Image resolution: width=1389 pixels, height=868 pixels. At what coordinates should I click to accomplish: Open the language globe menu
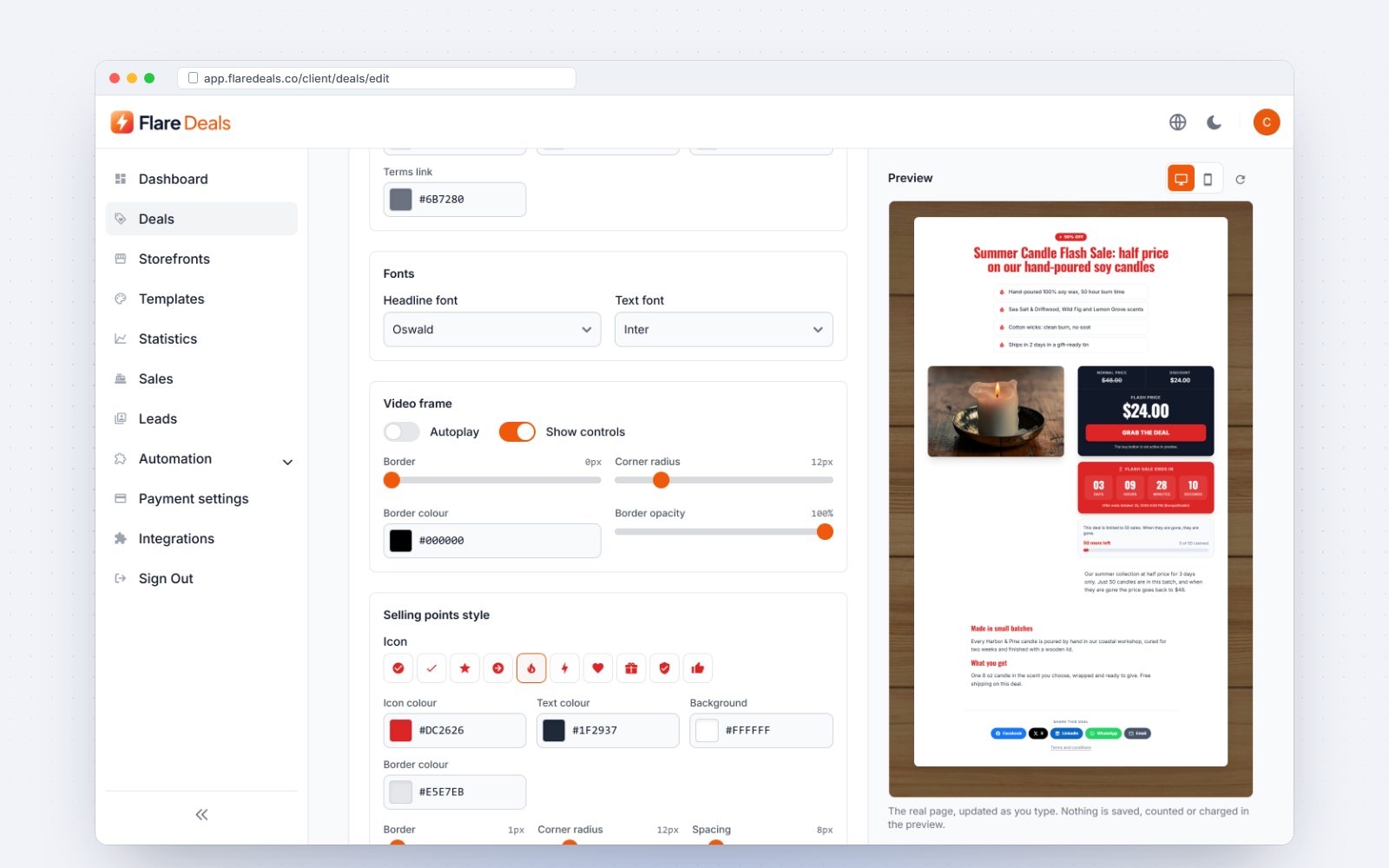coord(1178,122)
